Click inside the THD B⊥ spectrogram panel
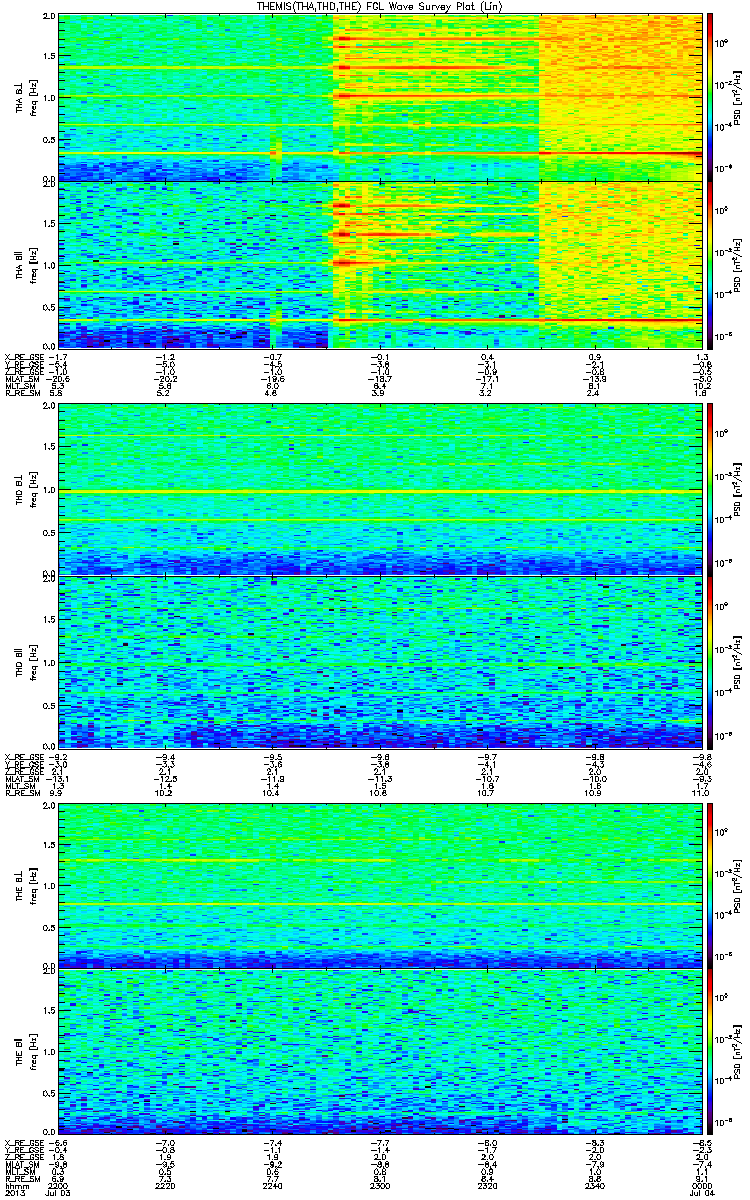 coord(380,491)
